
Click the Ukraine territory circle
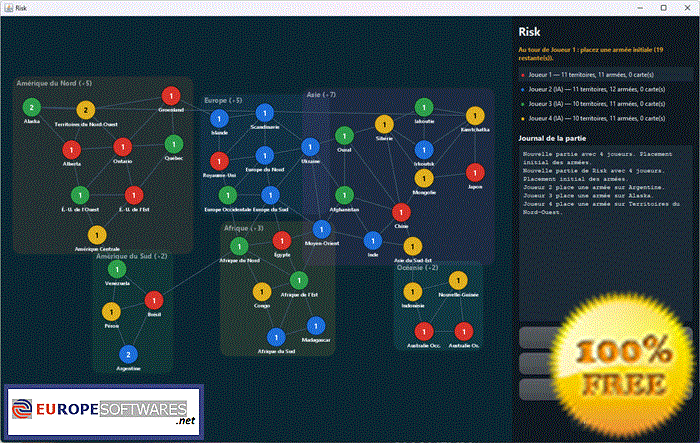pyautogui.click(x=310, y=147)
